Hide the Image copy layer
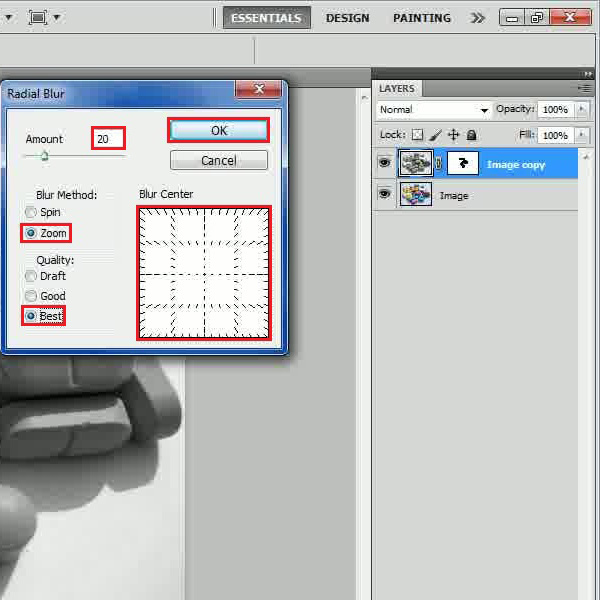Viewport: 600px width, 600px height. [x=385, y=163]
